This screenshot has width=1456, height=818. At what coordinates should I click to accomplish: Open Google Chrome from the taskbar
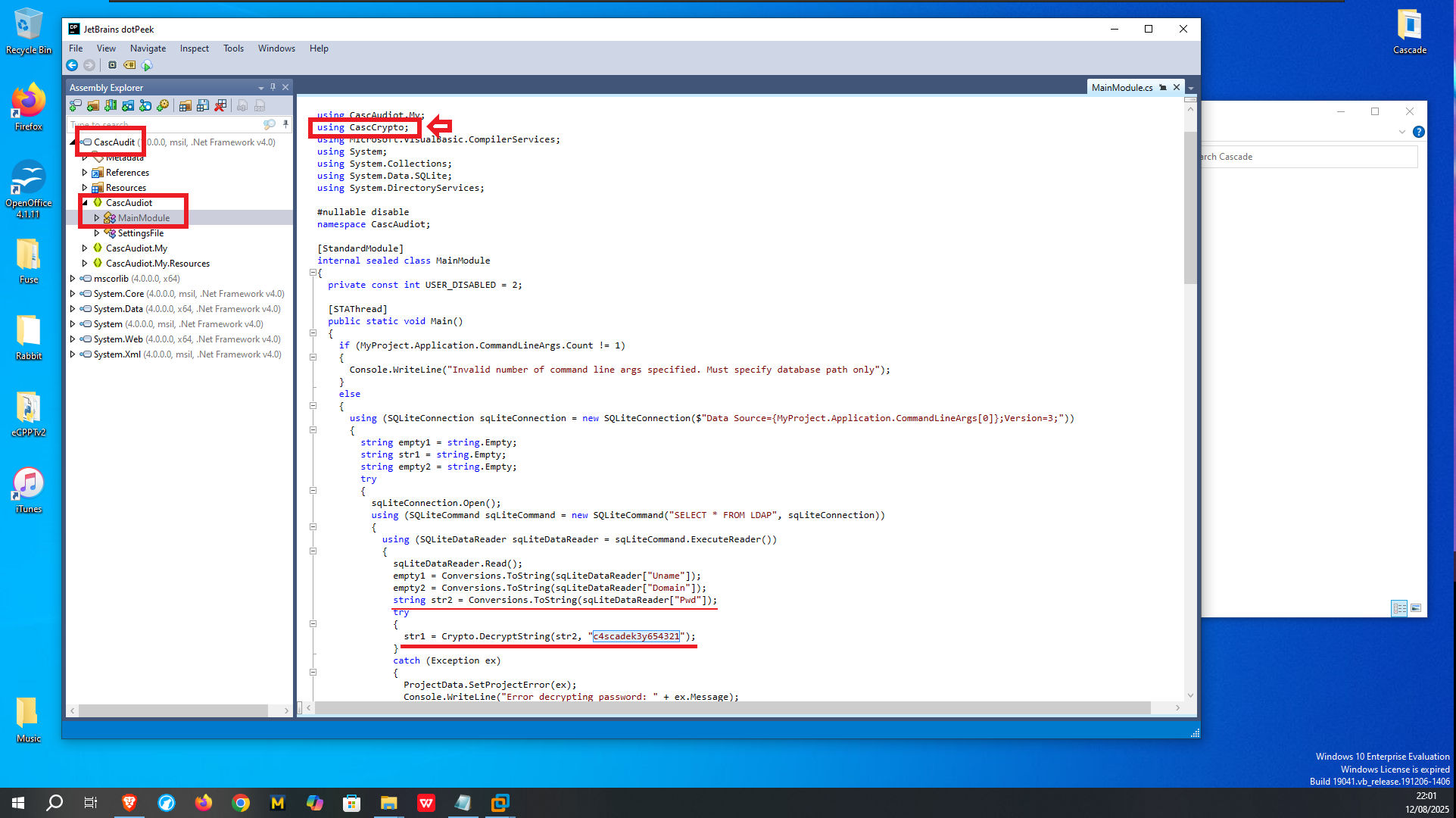pyautogui.click(x=241, y=803)
